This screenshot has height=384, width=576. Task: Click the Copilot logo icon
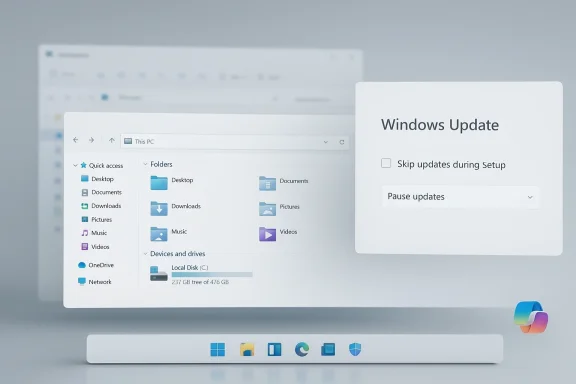pos(531,317)
